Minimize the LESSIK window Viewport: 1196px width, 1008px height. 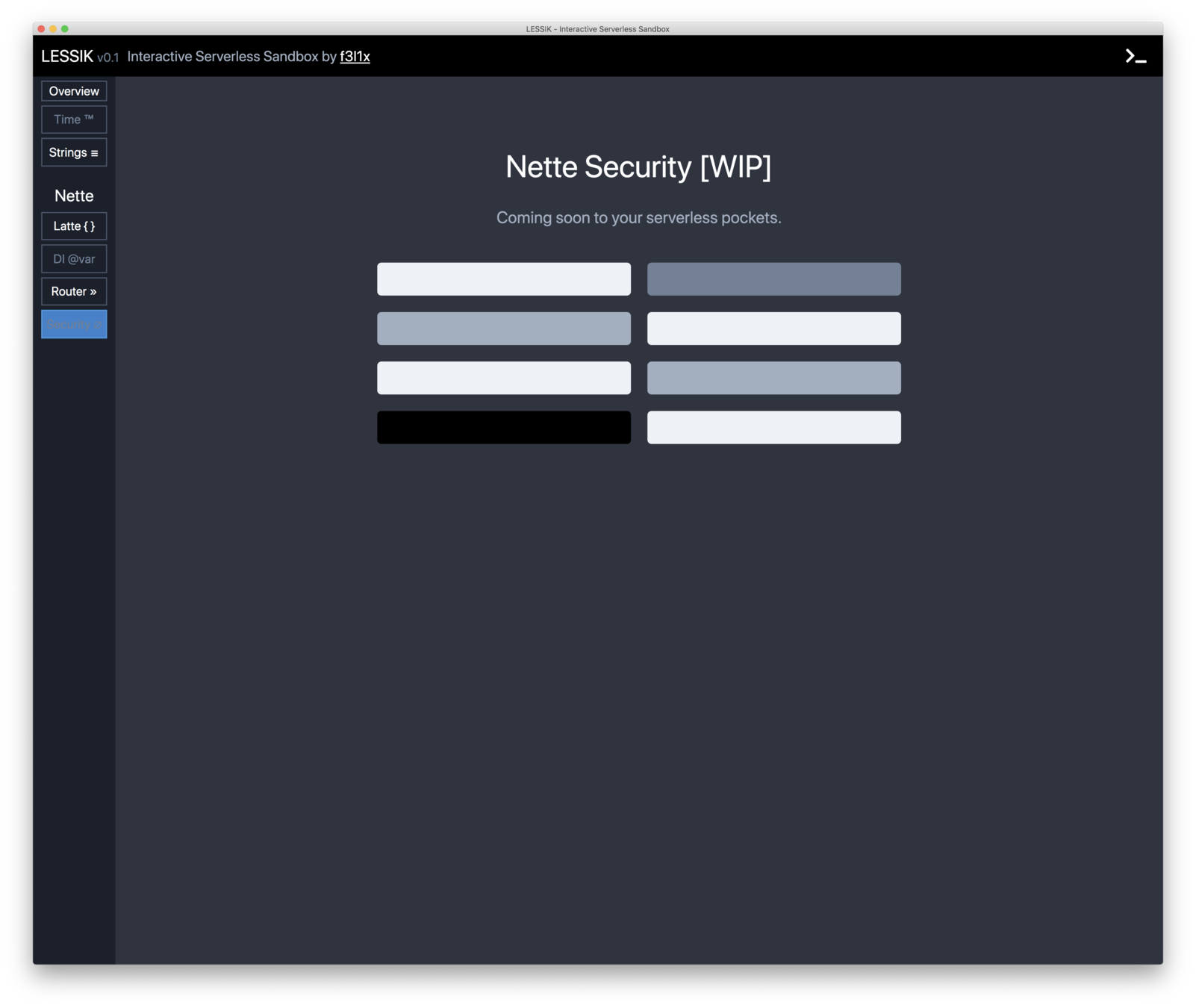tap(53, 28)
